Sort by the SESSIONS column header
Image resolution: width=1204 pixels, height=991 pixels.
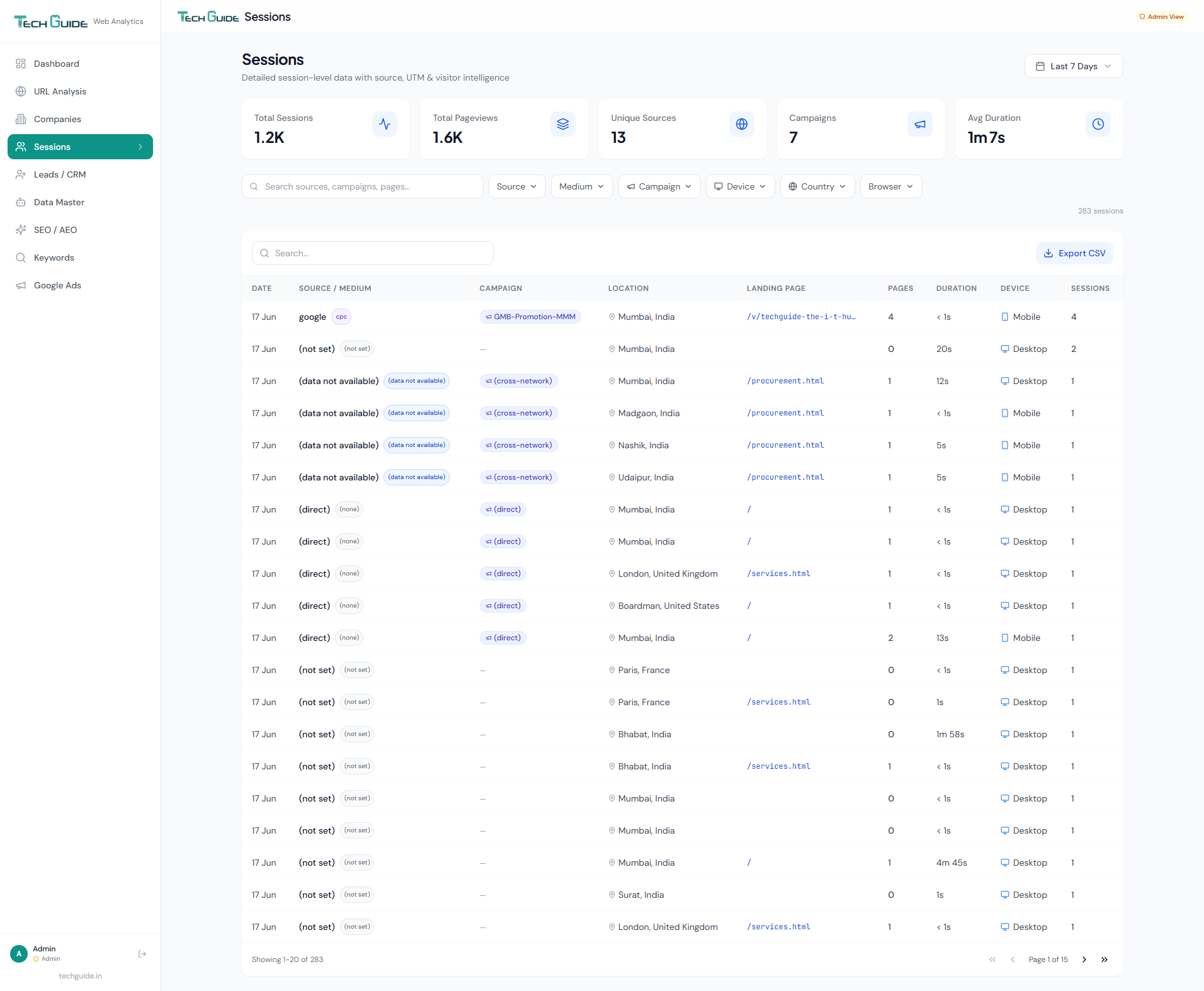pyautogui.click(x=1091, y=288)
